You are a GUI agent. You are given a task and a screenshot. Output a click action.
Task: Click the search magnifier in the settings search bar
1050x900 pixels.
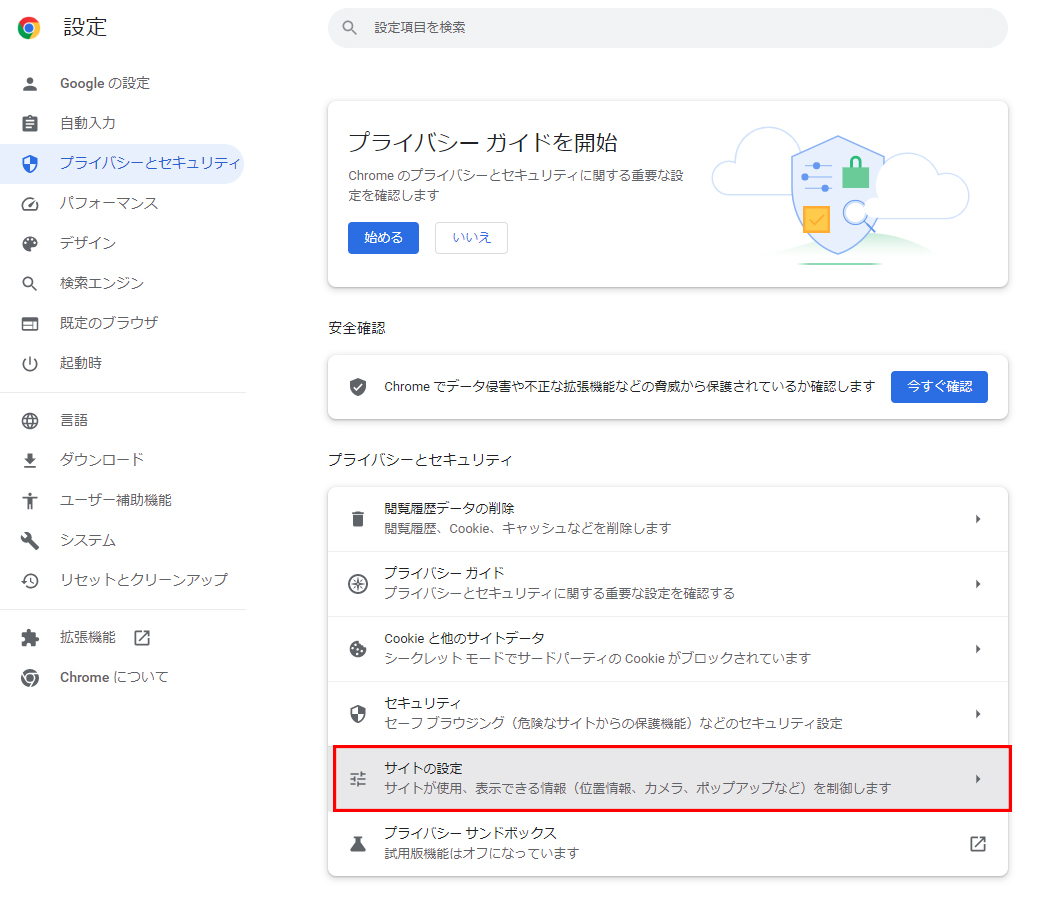[x=349, y=27]
